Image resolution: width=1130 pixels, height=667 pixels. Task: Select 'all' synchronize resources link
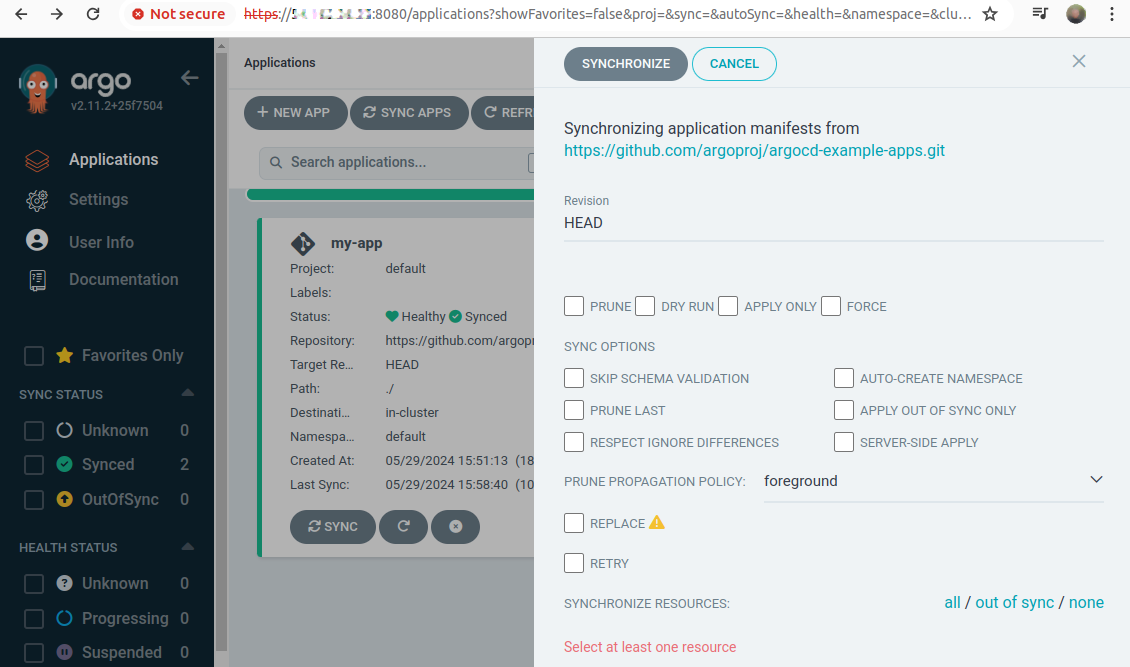[x=952, y=603]
